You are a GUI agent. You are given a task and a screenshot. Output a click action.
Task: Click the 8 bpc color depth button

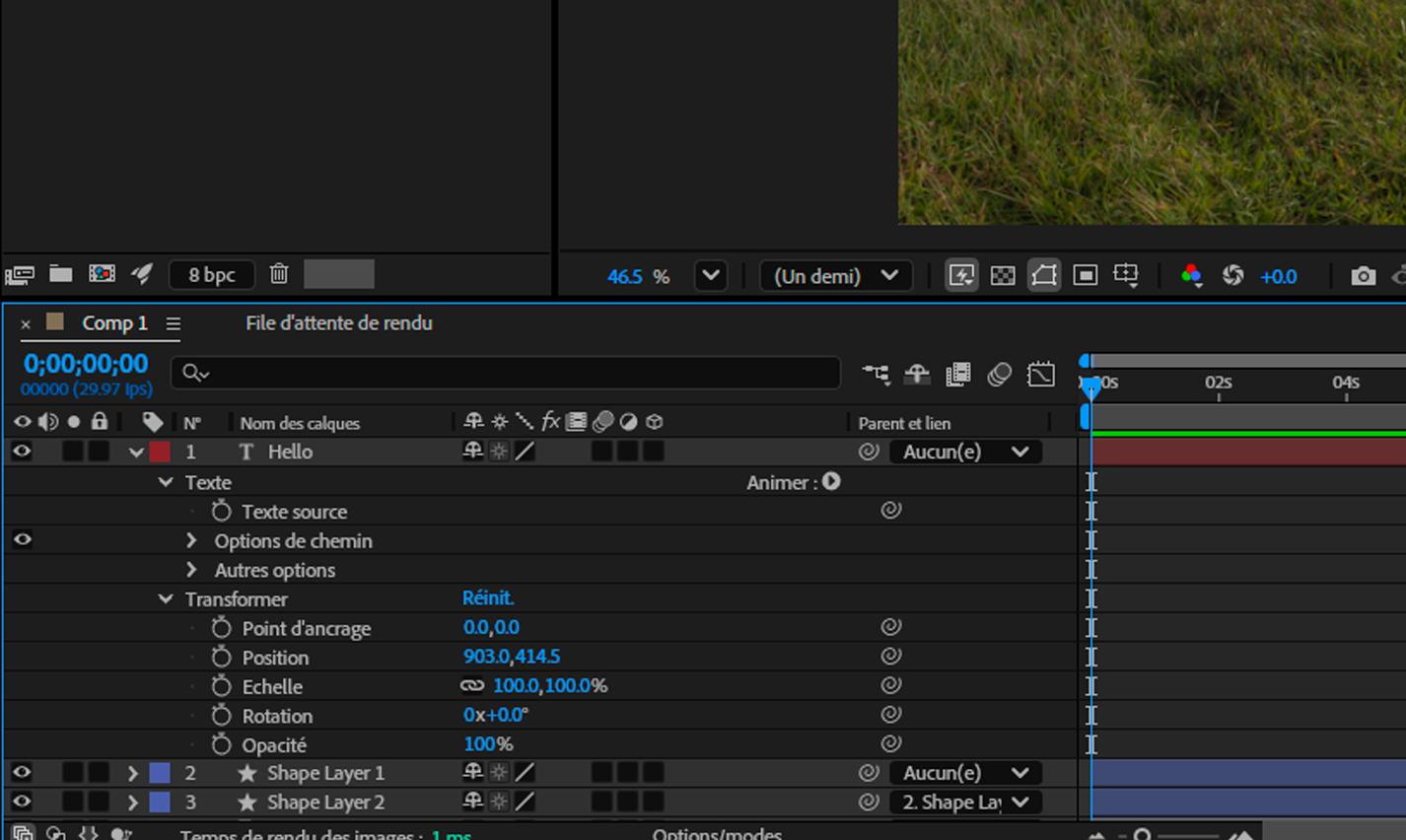click(x=212, y=274)
